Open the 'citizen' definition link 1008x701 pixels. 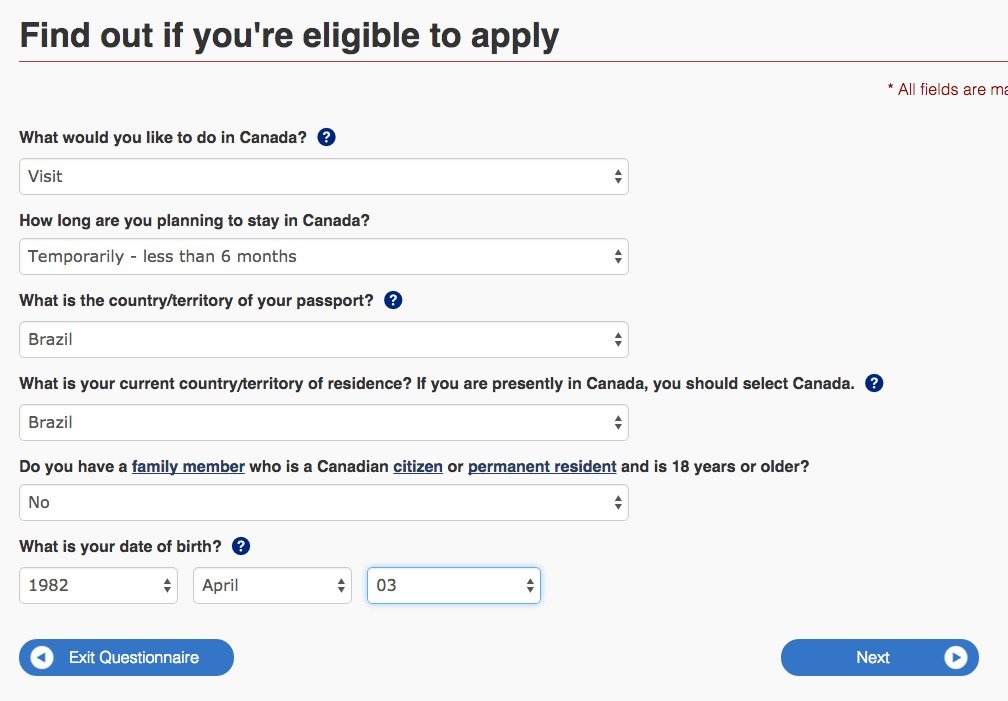coord(418,466)
